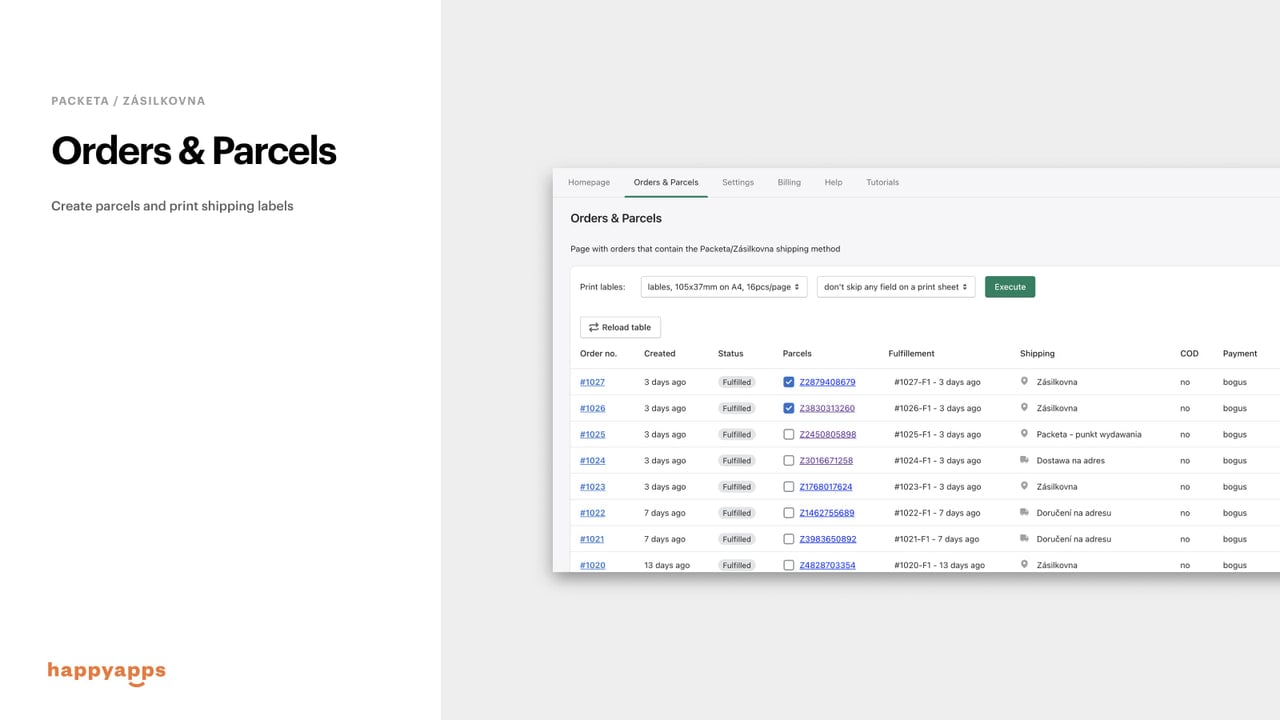Expand the 'don't skip any field' dropdown
Viewport: 1280px width, 720px height.
pos(896,287)
